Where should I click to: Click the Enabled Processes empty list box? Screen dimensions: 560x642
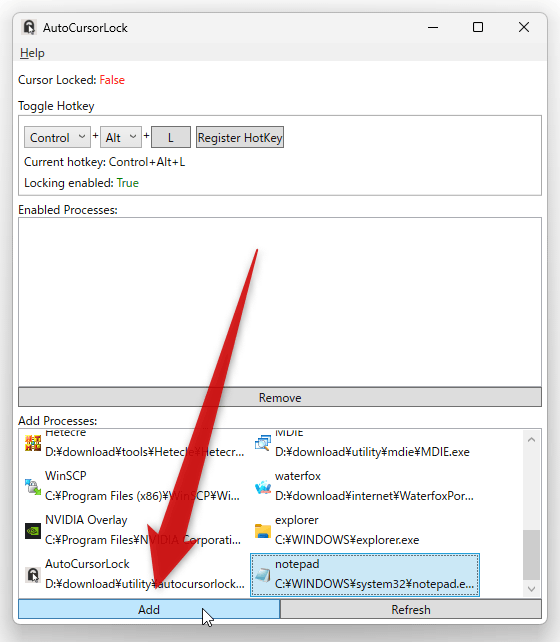pyautogui.click(x=280, y=302)
